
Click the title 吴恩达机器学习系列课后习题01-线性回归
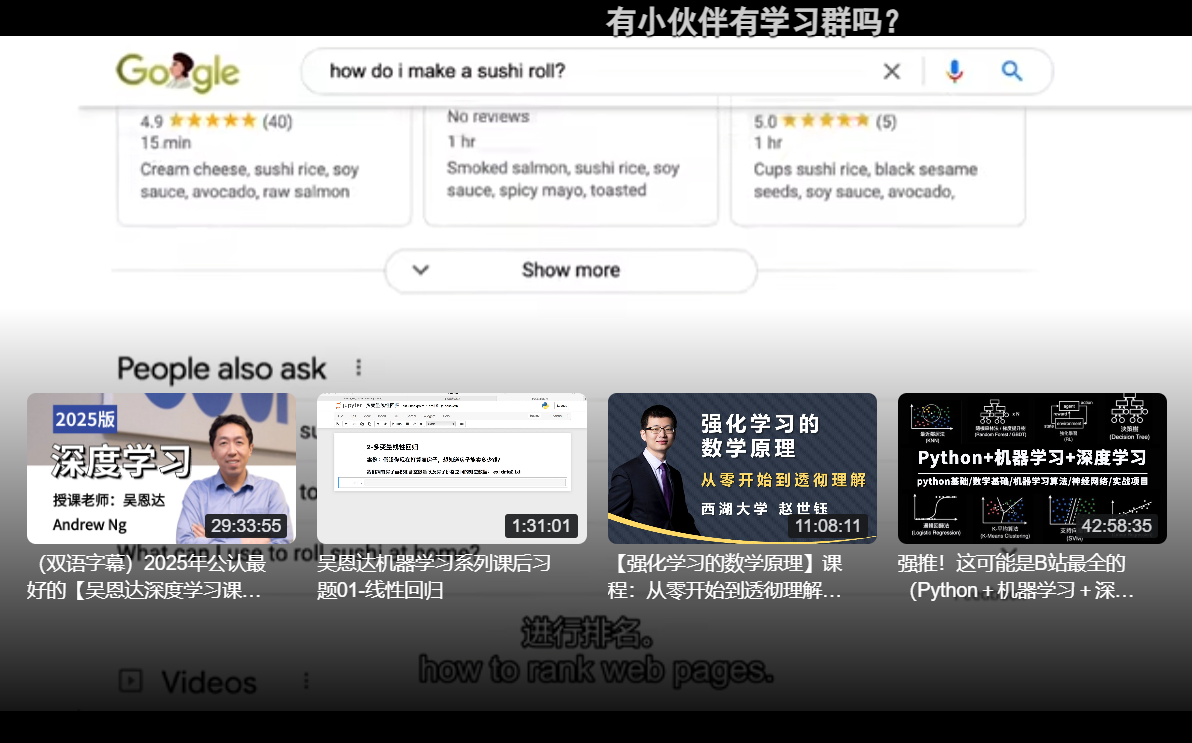point(434,576)
